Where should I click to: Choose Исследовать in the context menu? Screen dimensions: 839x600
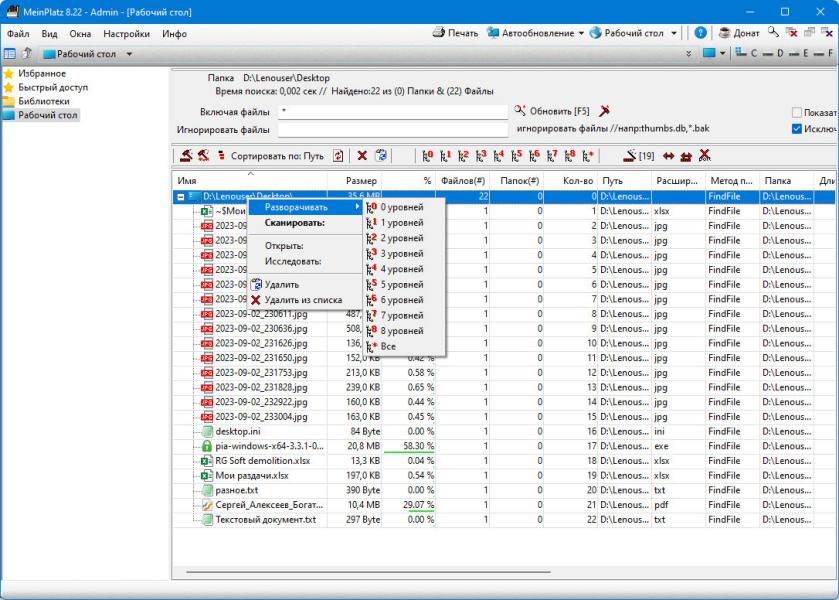(x=306, y=261)
